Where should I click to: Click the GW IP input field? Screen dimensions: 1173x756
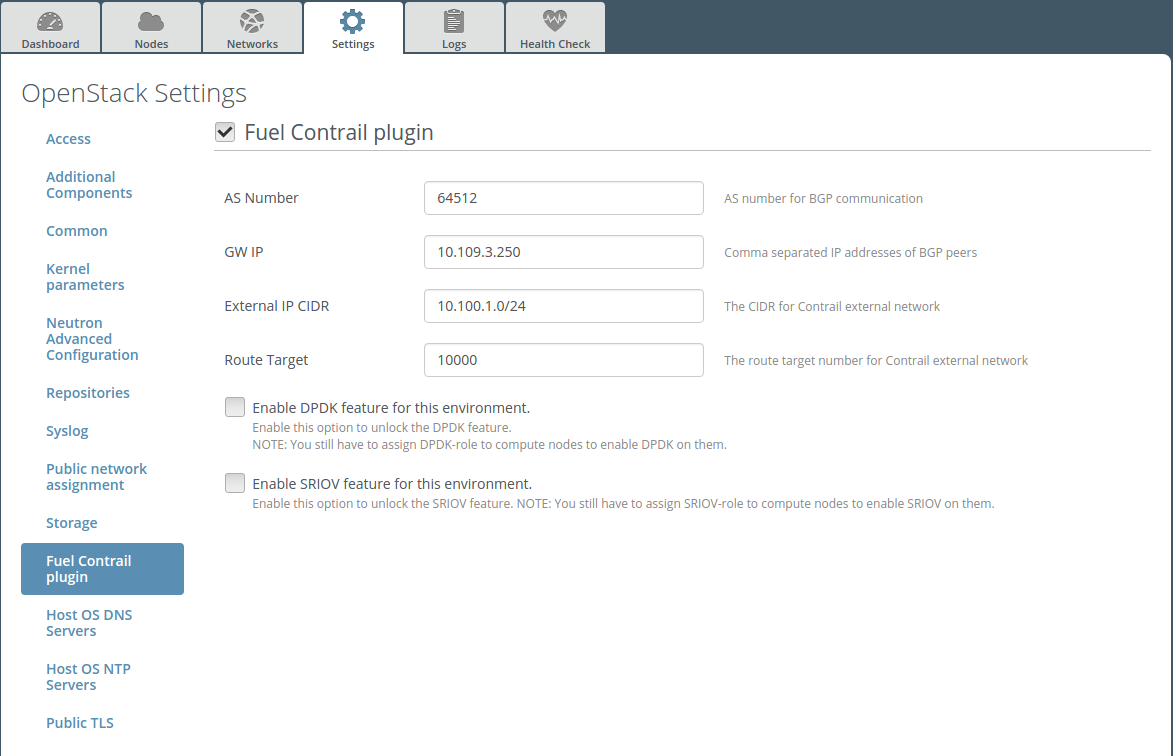[x=563, y=252]
